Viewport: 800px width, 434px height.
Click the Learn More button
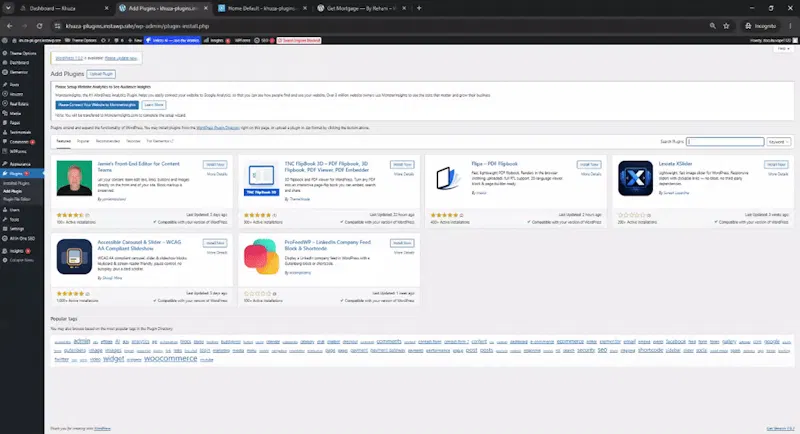tap(154, 105)
